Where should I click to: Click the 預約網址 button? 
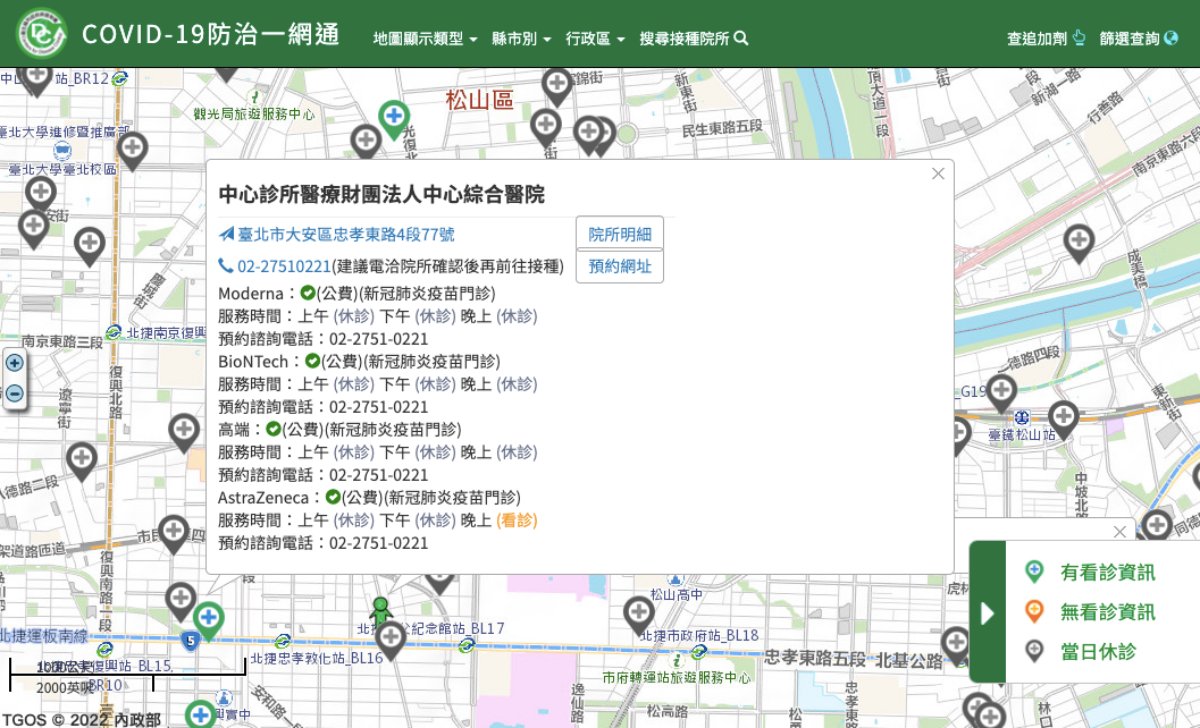pyautogui.click(x=619, y=266)
